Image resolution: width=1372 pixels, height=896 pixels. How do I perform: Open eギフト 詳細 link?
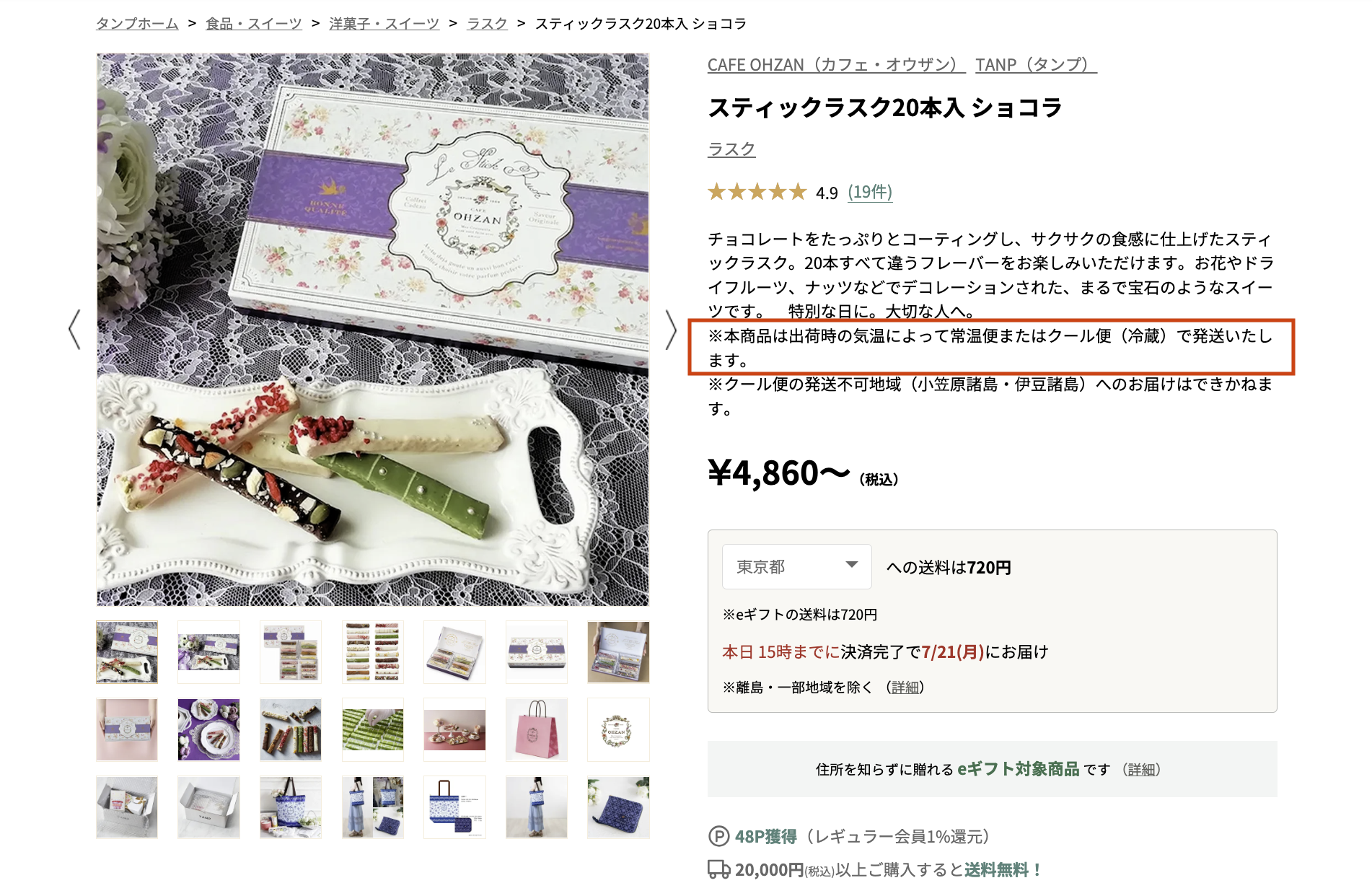[1141, 770]
